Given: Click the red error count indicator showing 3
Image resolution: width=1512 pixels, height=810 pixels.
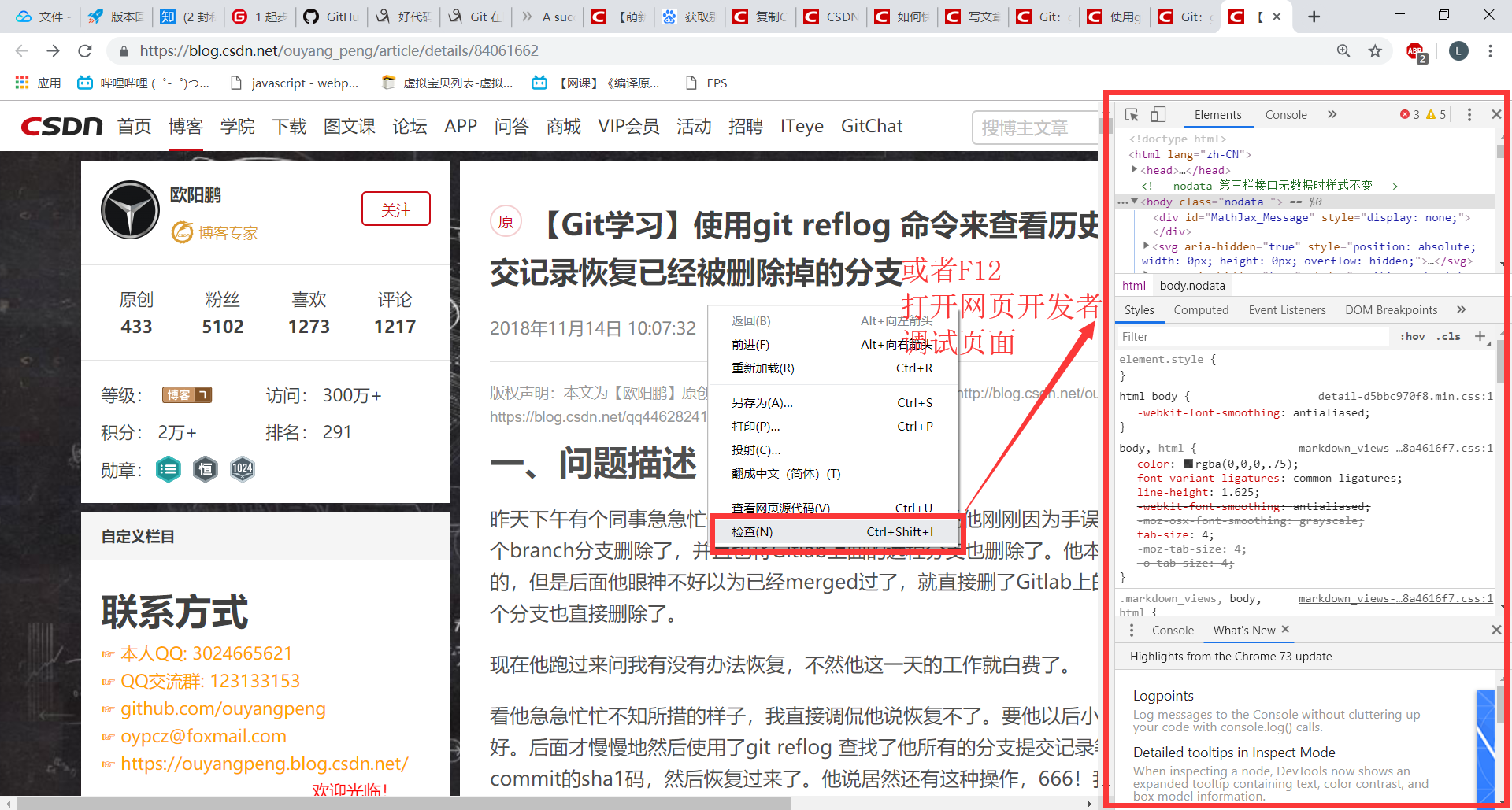Looking at the screenshot, I should (x=1410, y=115).
